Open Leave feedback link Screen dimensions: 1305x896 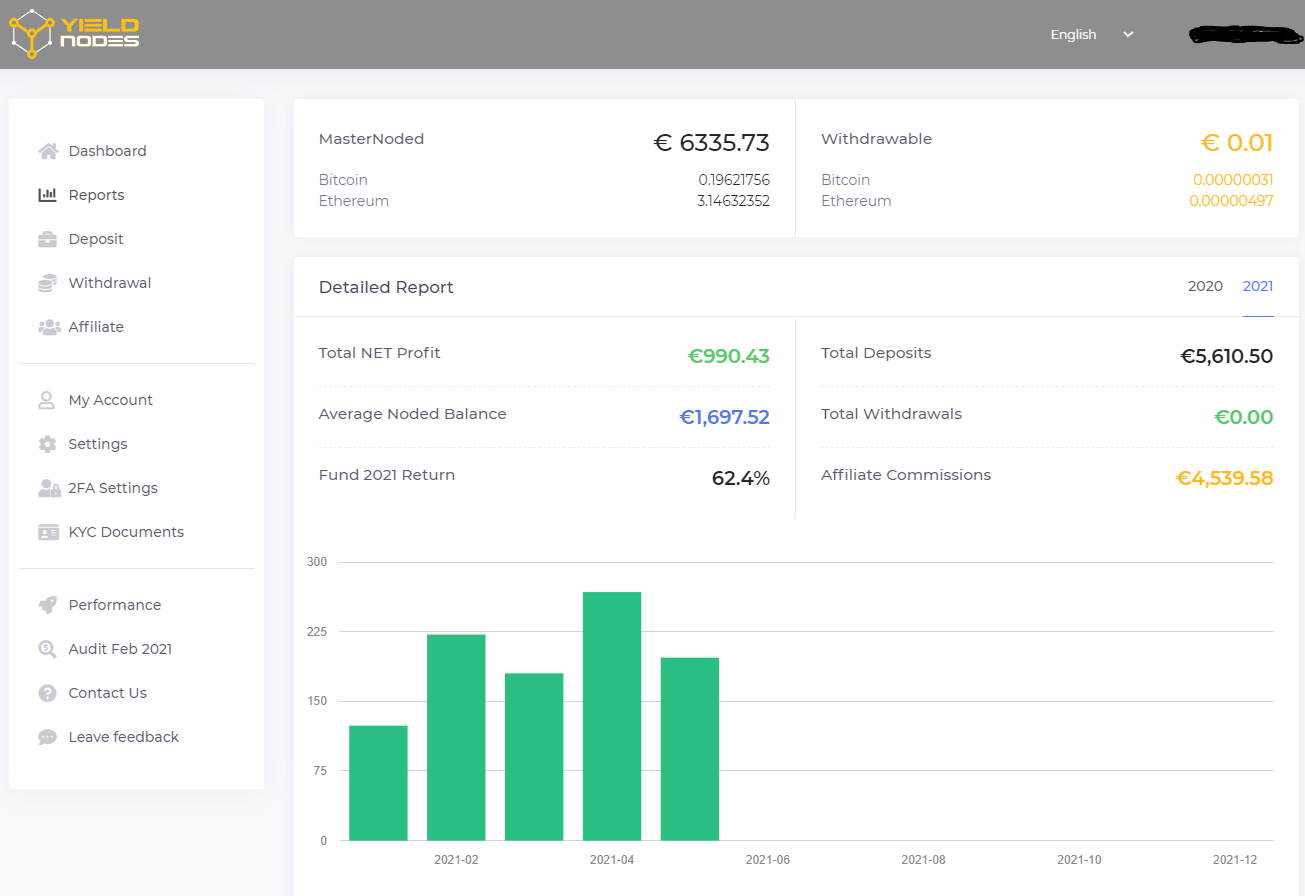pos(123,737)
